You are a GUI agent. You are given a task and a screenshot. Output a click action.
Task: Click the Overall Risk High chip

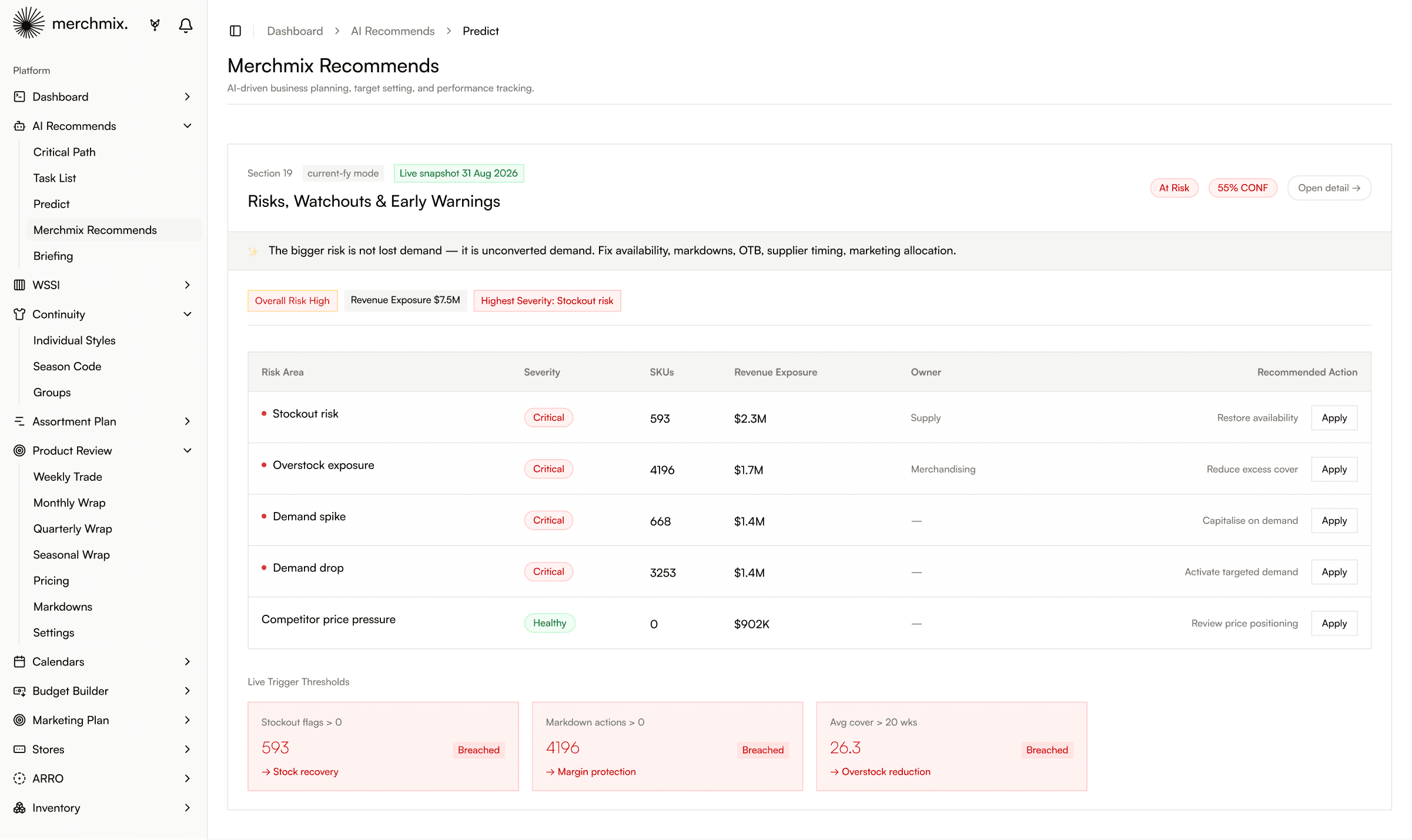pos(292,301)
